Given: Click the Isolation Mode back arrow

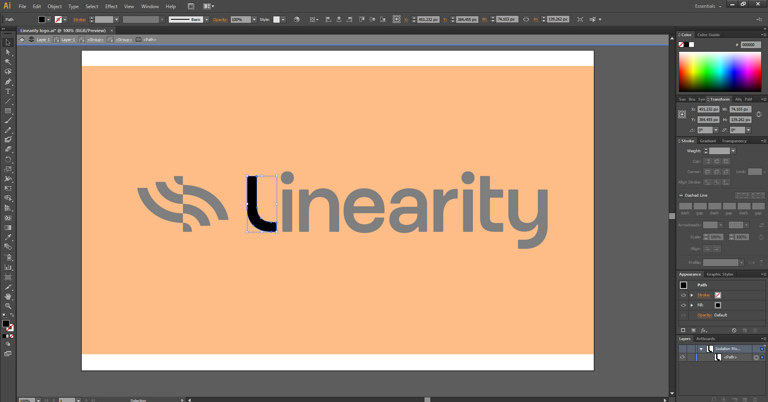Looking at the screenshot, I should [22, 40].
